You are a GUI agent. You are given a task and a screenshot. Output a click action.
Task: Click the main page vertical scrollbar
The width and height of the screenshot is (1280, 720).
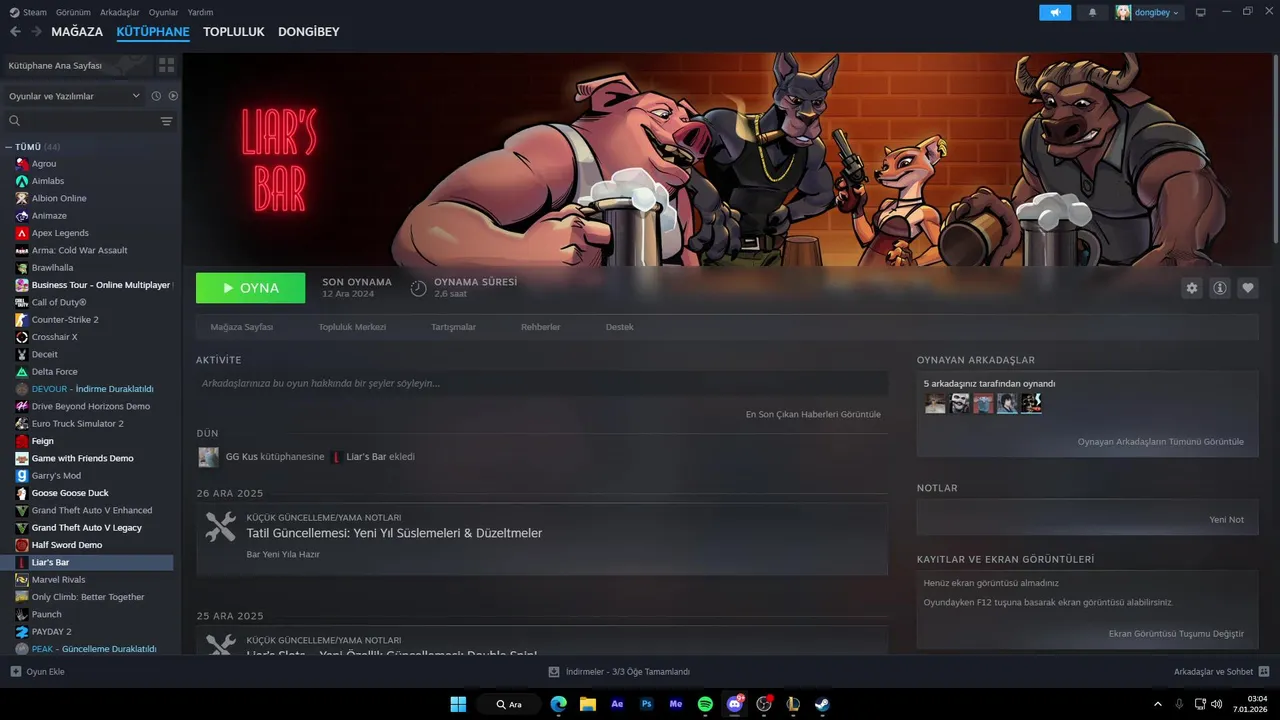click(1275, 147)
